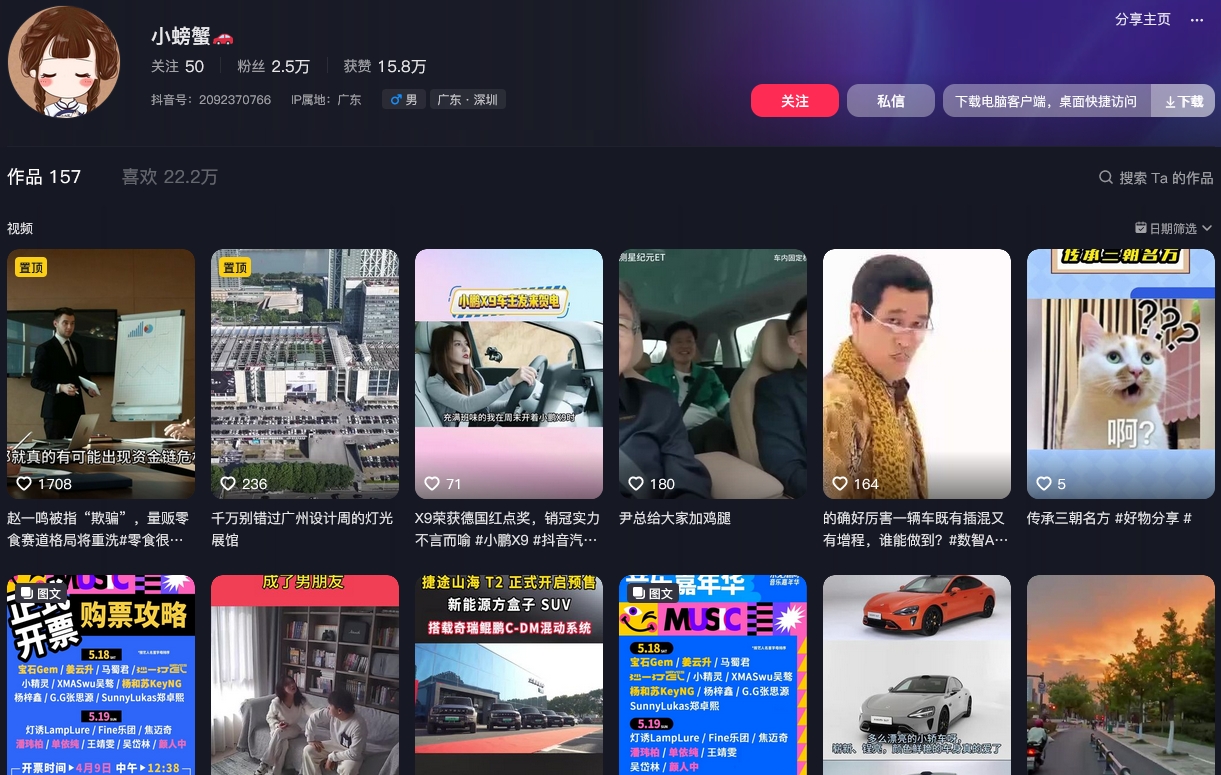The height and width of the screenshot is (775, 1221).
Task: Click 下载电脑客户端，桌面快捷访问 button
Action: pyautogui.click(x=1046, y=101)
